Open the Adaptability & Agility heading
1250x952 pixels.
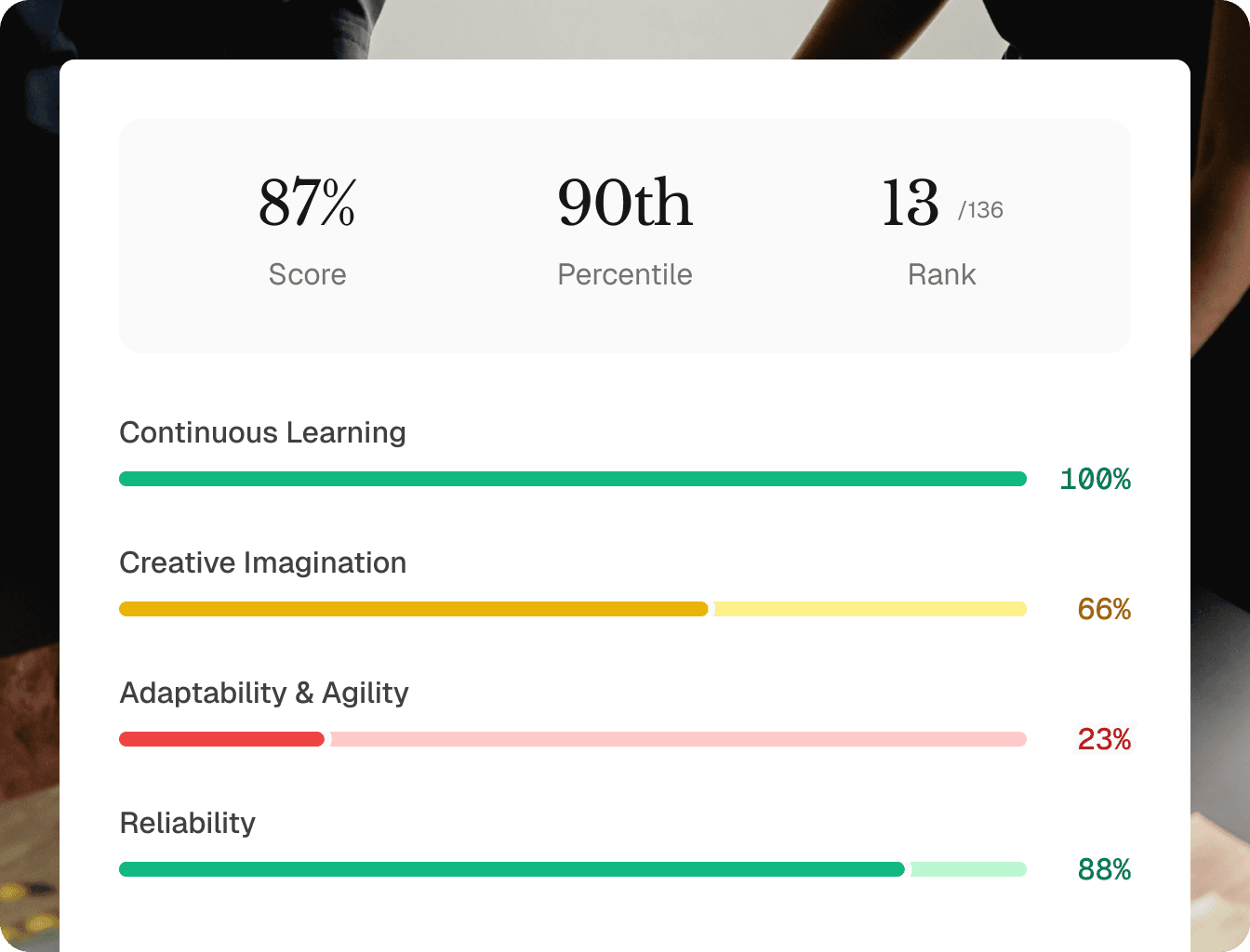264,693
